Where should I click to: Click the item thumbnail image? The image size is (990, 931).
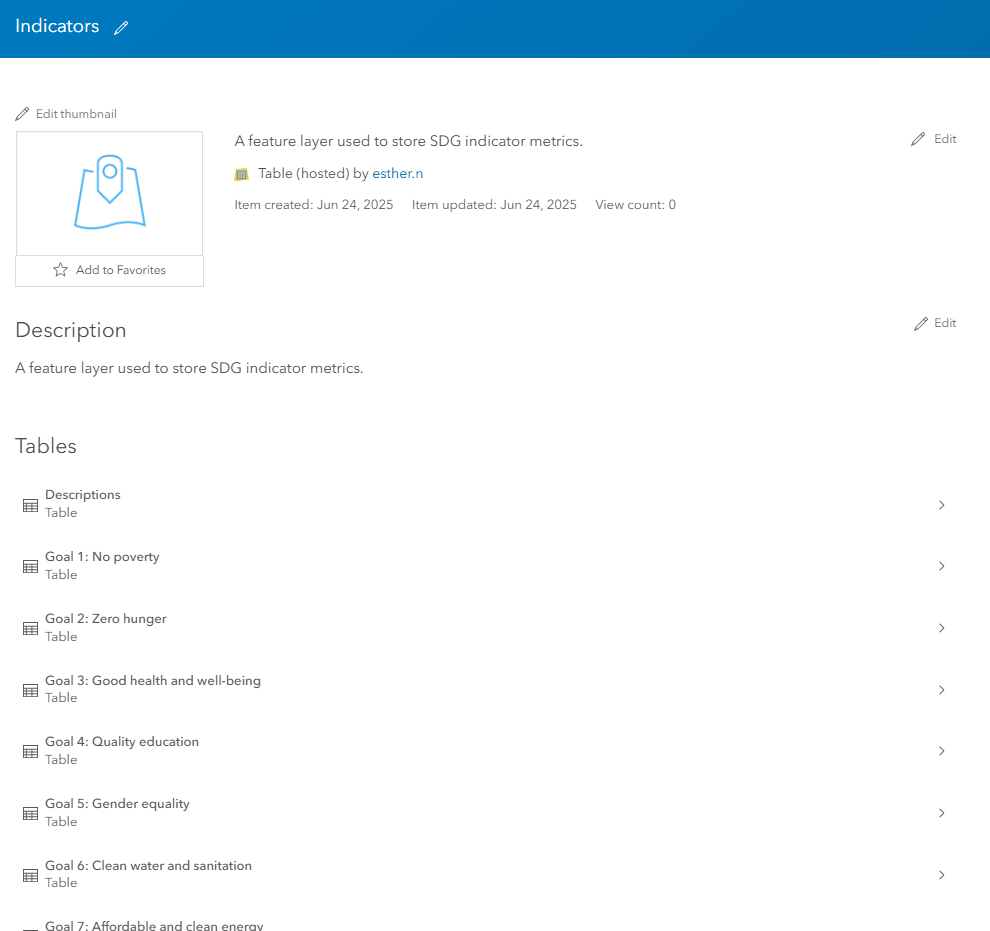(109, 192)
